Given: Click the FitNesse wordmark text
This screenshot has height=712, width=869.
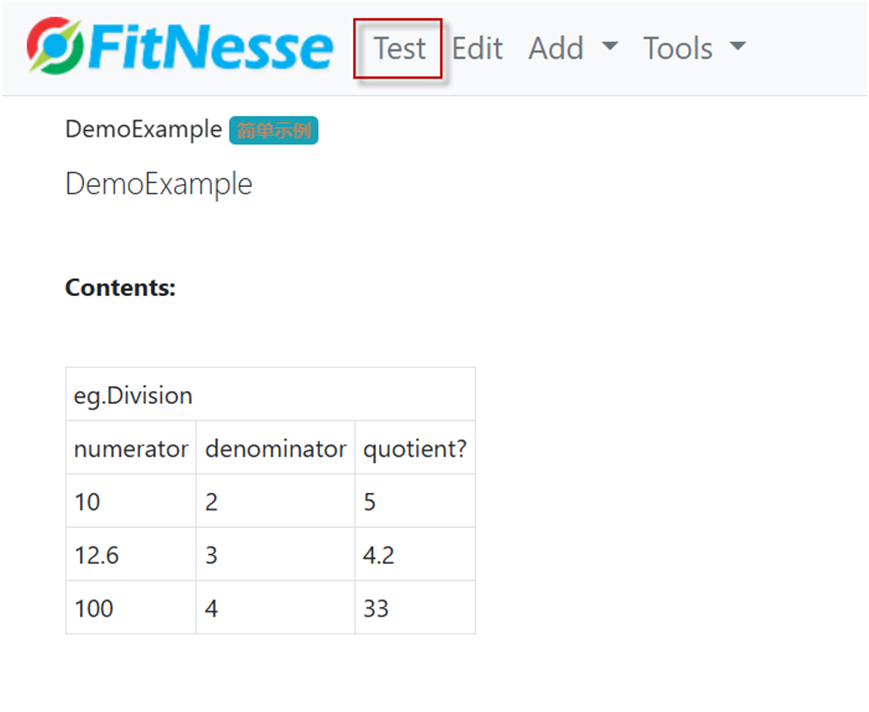Looking at the screenshot, I should click(x=212, y=48).
